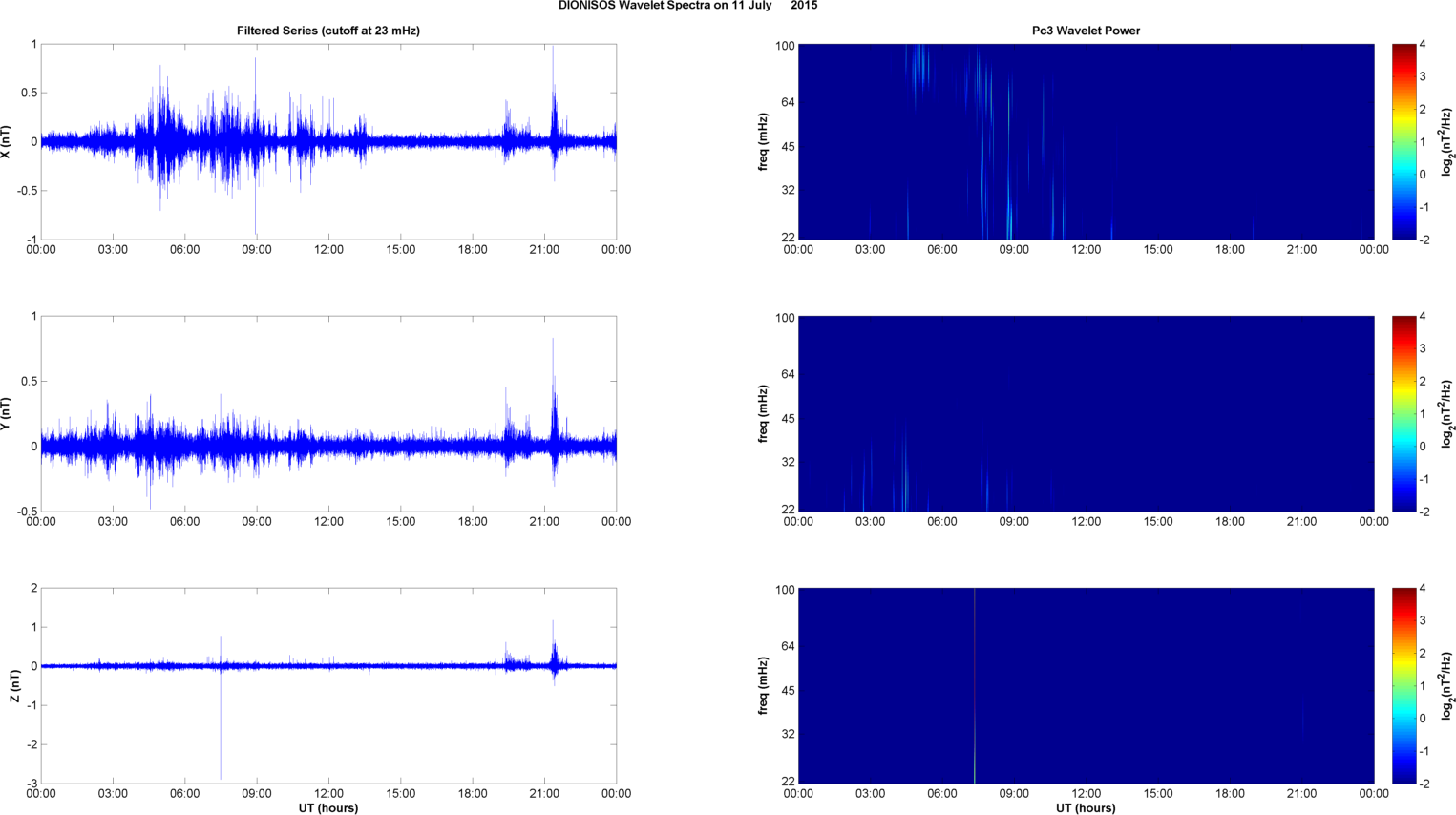Image resolution: width=1456 pixels, height=815 pixels.
Task: Click the '21:00' tick under the Y series plot
Action: pyautogui.click(x=544, y=522)
